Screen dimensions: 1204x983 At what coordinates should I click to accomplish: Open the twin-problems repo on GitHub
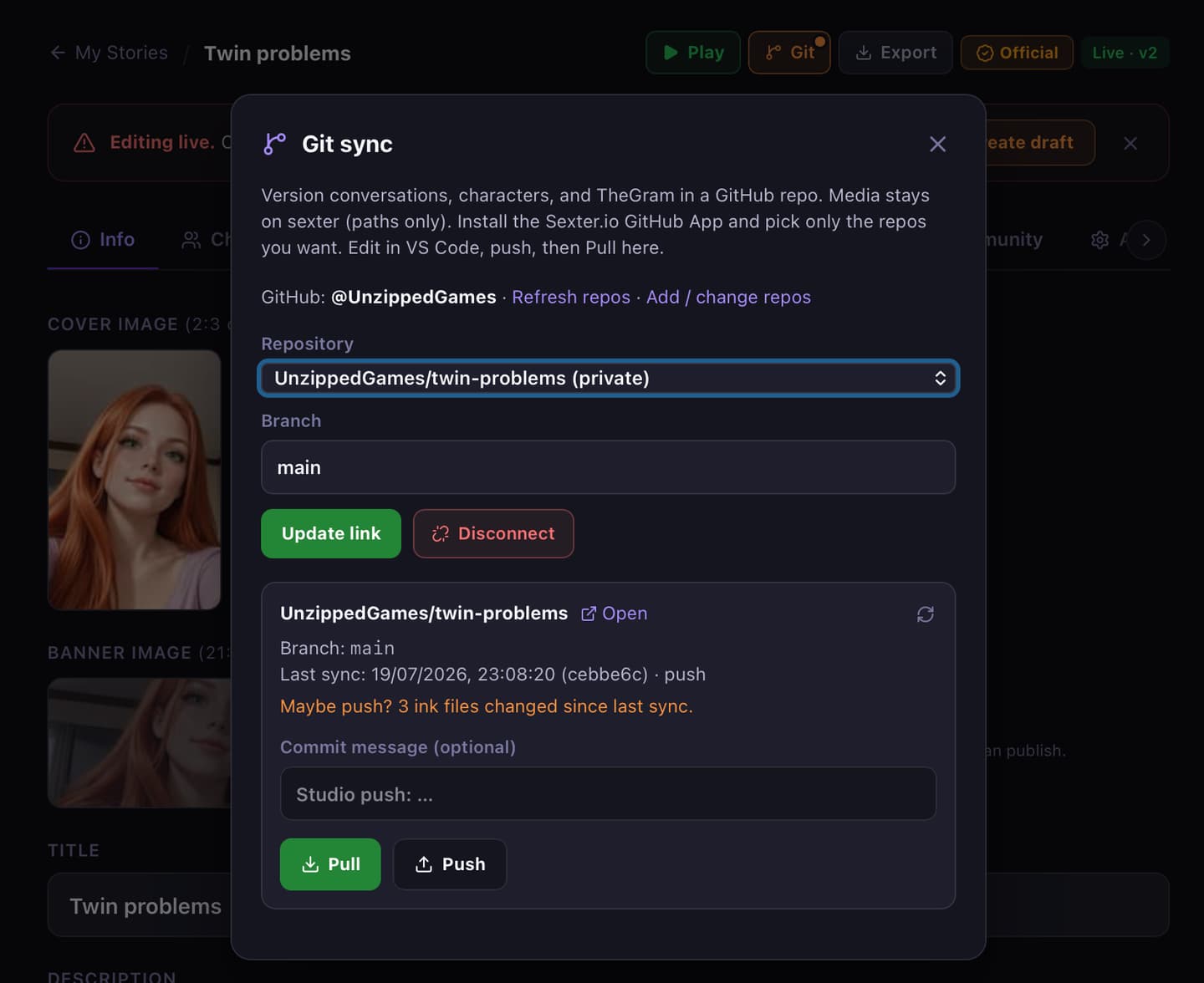point(615,613)
